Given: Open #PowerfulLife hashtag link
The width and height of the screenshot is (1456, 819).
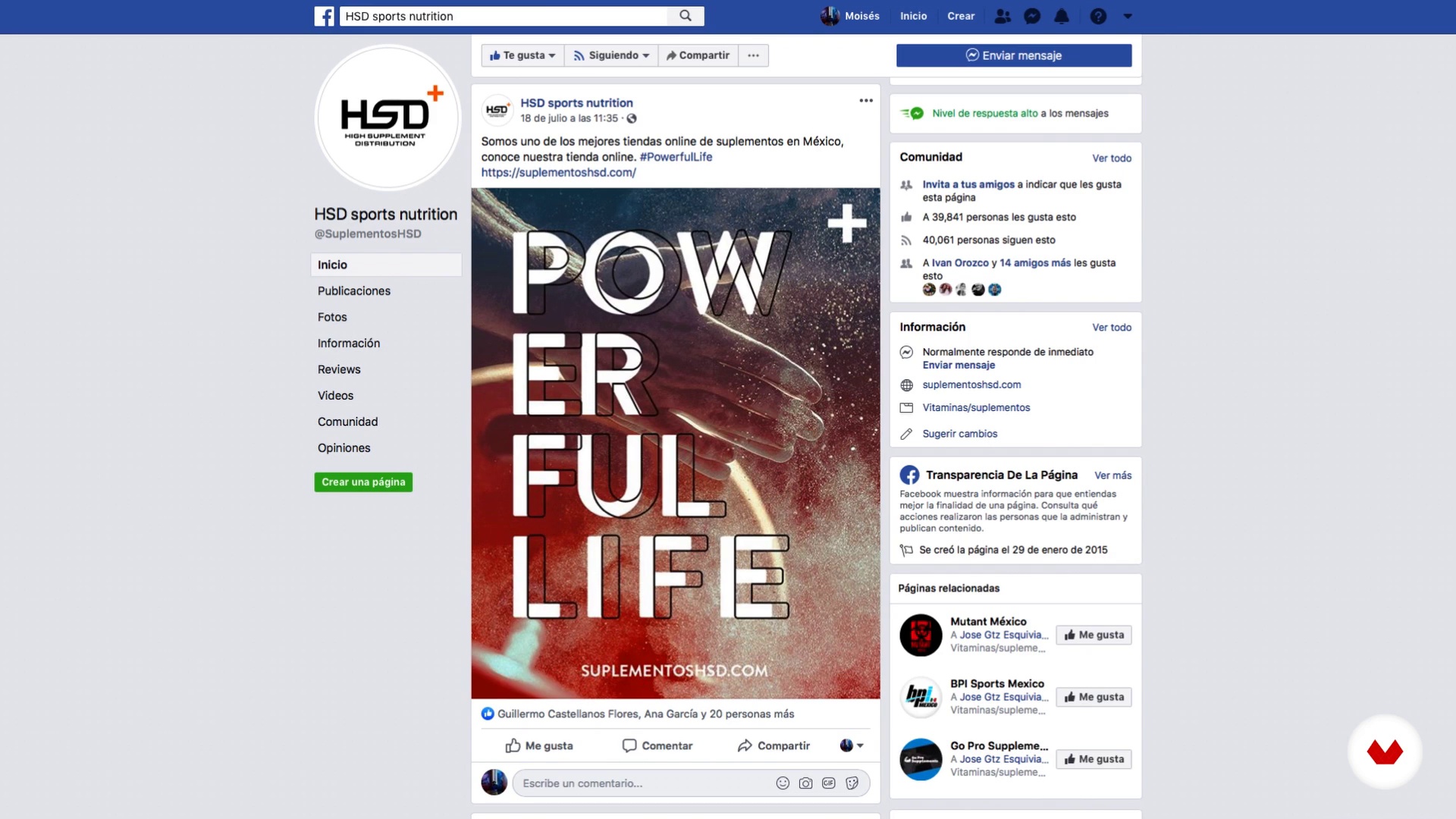Looking at the screenshot, I should pyautogui.click(x=676, y=157).
